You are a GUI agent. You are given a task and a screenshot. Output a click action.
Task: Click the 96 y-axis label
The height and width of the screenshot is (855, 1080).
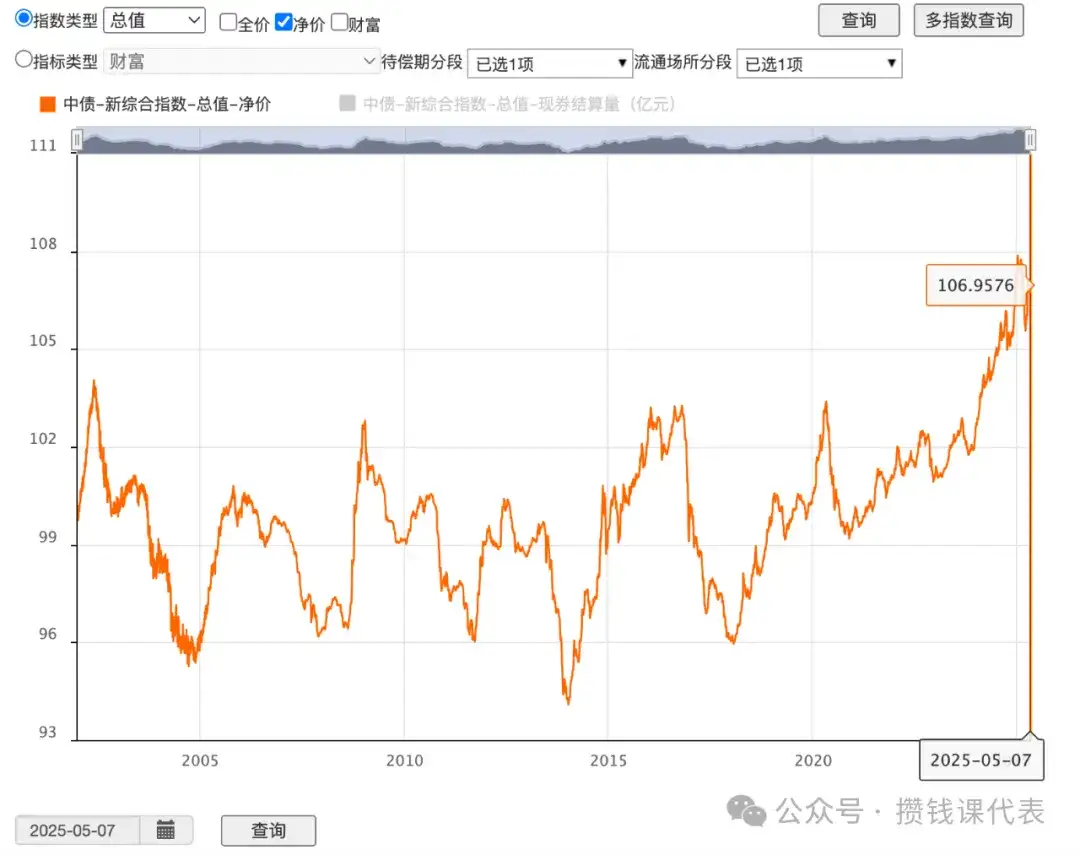(47, 634)
